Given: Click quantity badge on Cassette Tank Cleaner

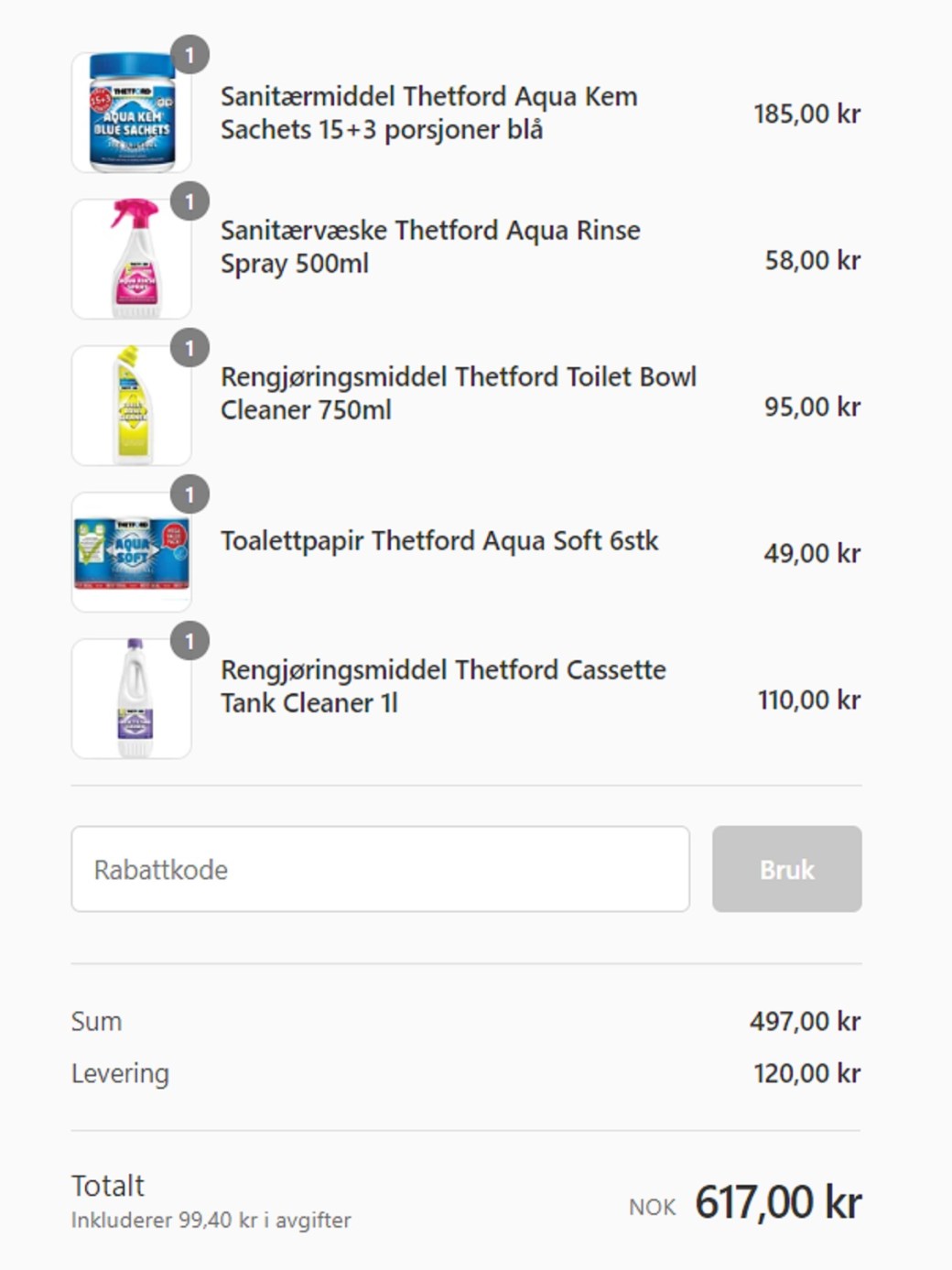Looking at the screenshot, I should [190, 642].
